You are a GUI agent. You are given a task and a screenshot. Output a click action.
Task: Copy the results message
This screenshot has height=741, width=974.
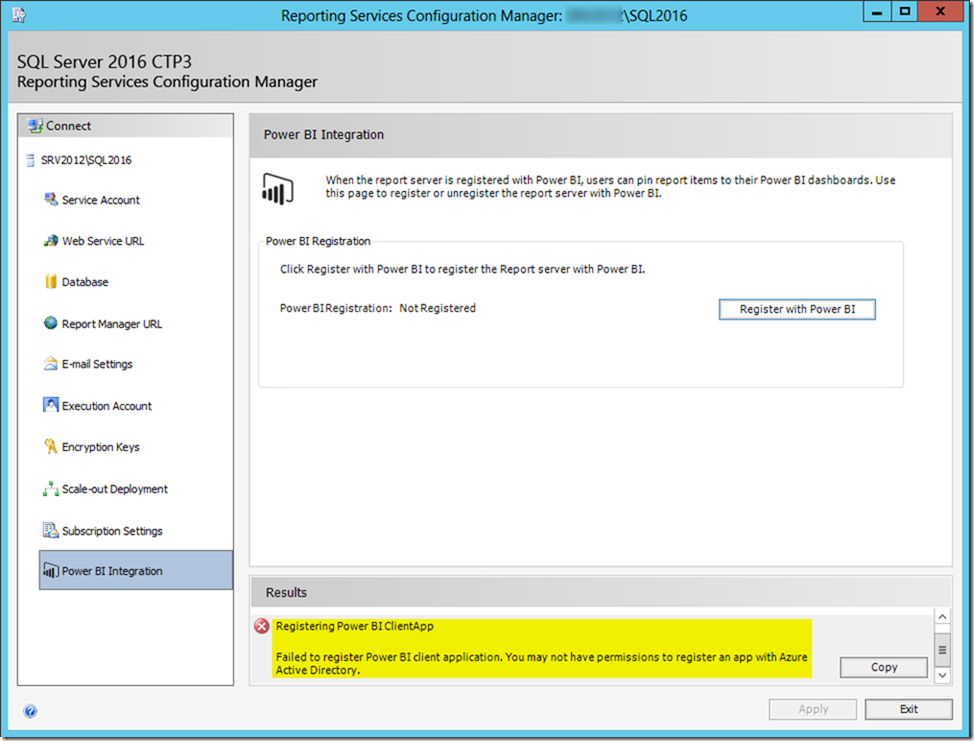[x=883, y=667]
